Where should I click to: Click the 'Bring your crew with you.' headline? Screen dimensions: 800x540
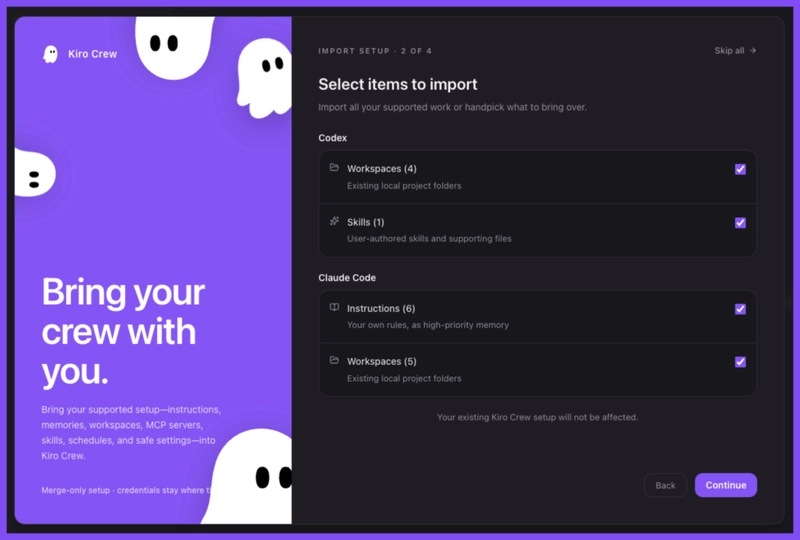click(x=123, y=332)
